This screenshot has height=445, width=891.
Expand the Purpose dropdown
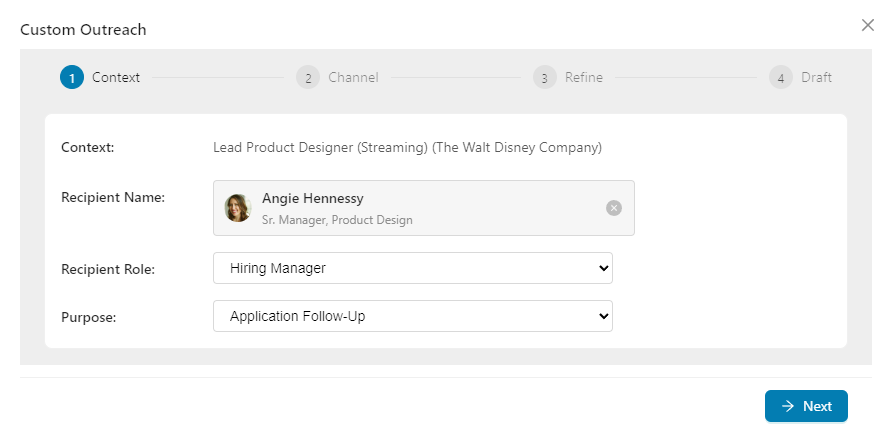412,316
